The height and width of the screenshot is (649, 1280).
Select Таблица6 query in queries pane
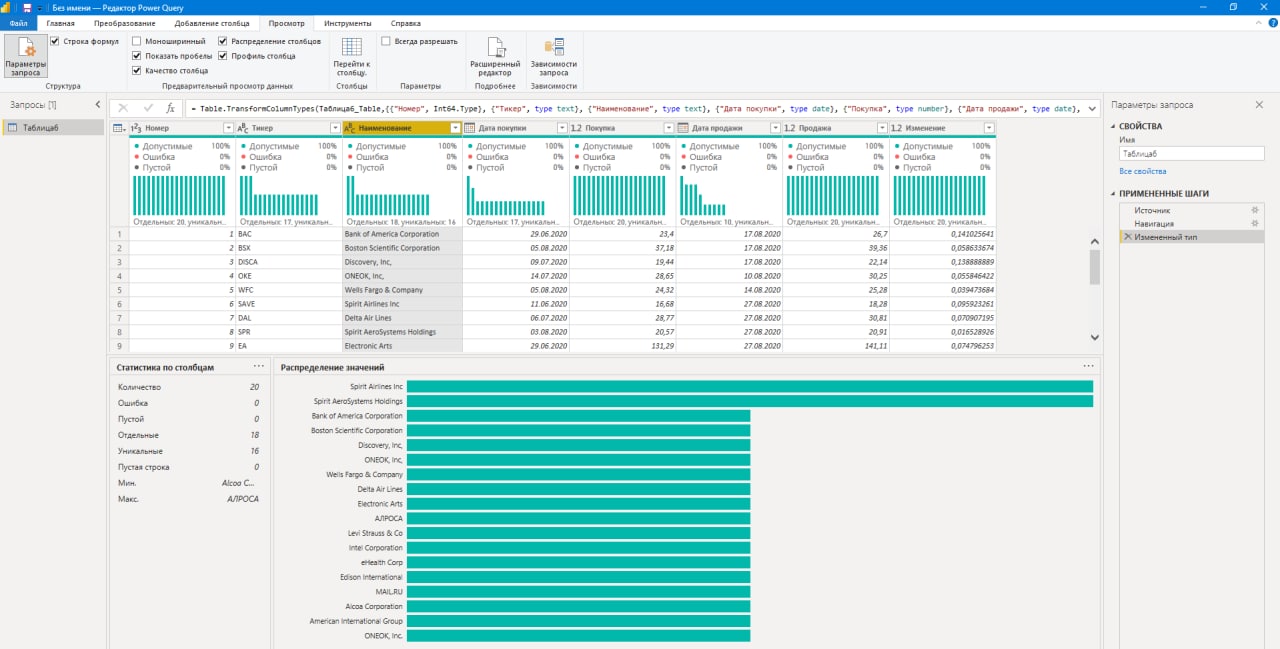pos(54,127)
